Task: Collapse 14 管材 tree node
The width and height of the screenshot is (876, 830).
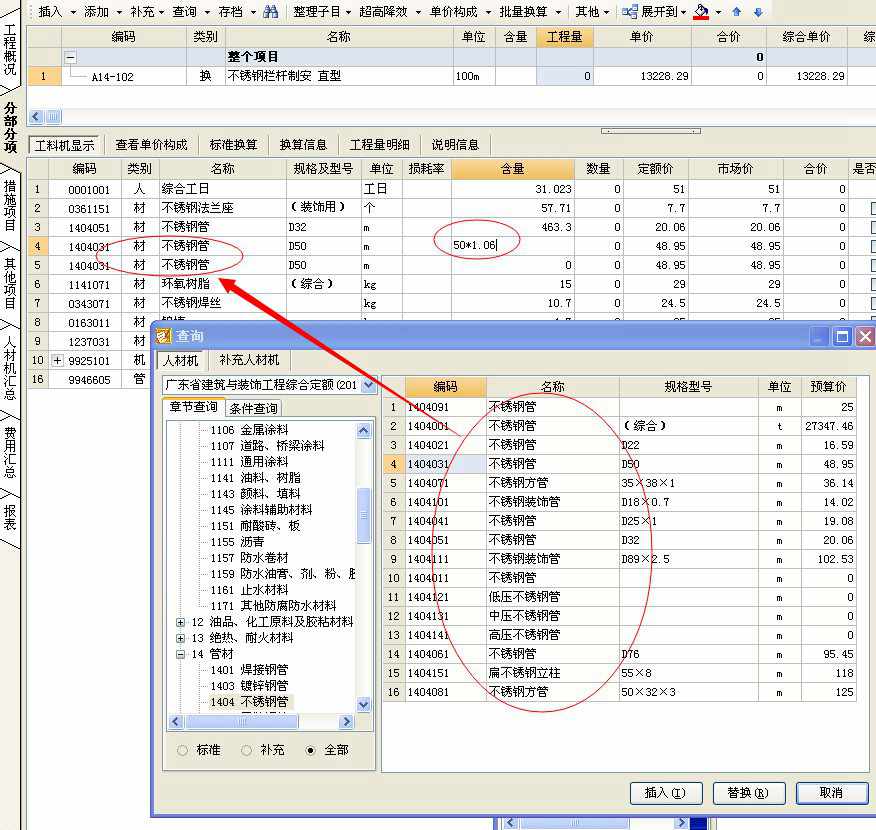Action: [180, 654]
